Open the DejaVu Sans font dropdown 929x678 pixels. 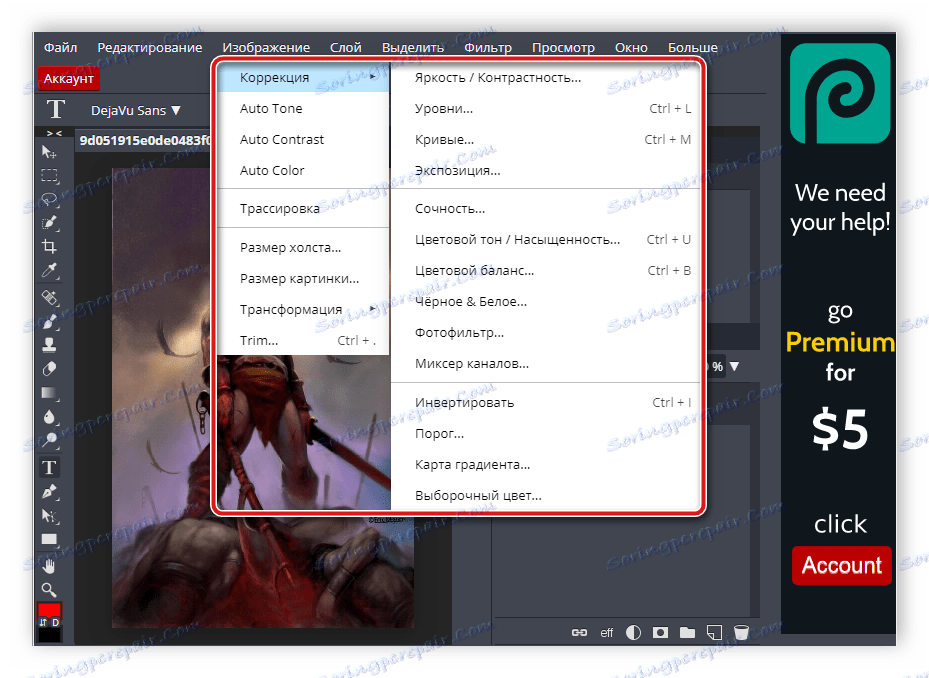(136, 110)
